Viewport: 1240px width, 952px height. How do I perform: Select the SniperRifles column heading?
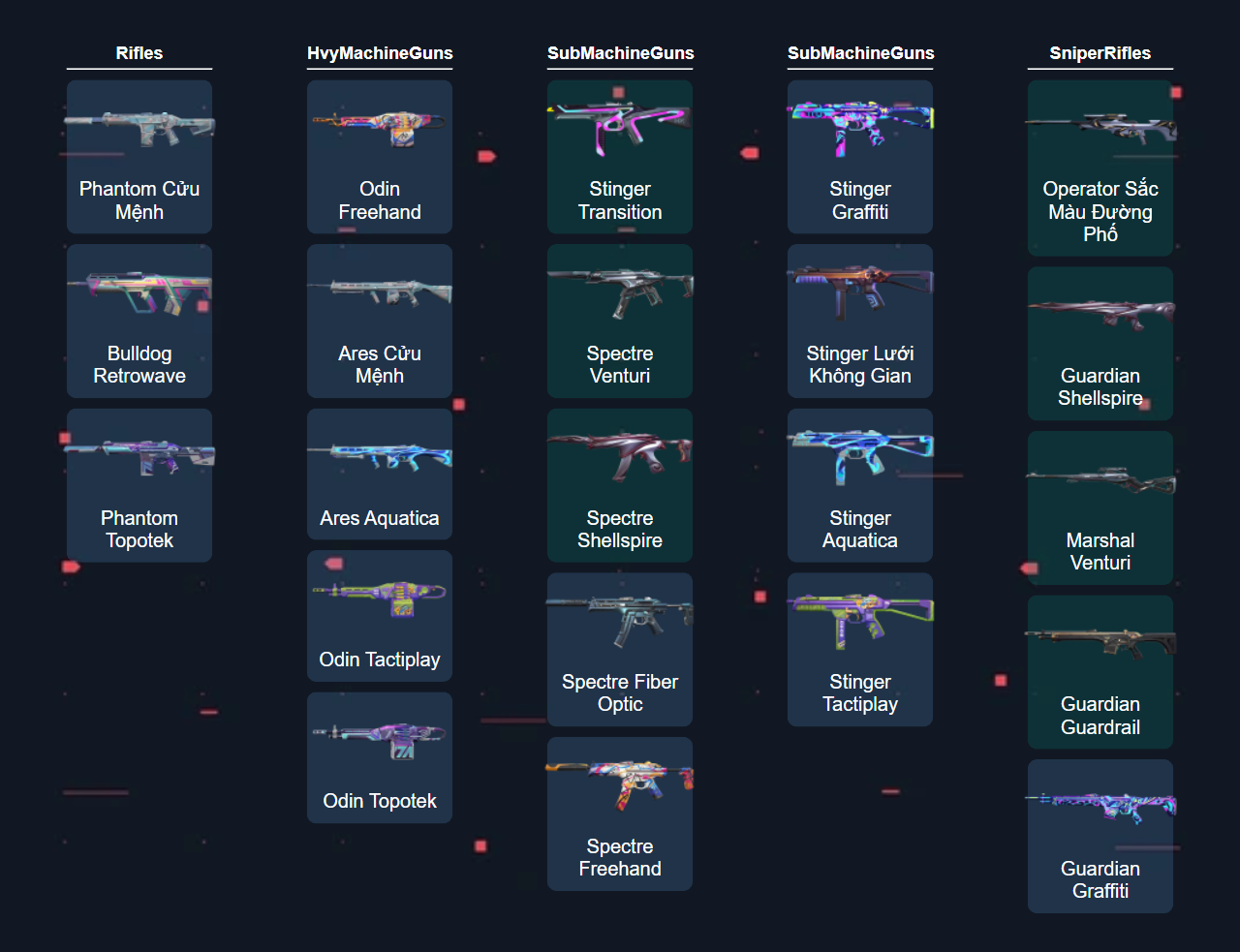coord(1100,53)
